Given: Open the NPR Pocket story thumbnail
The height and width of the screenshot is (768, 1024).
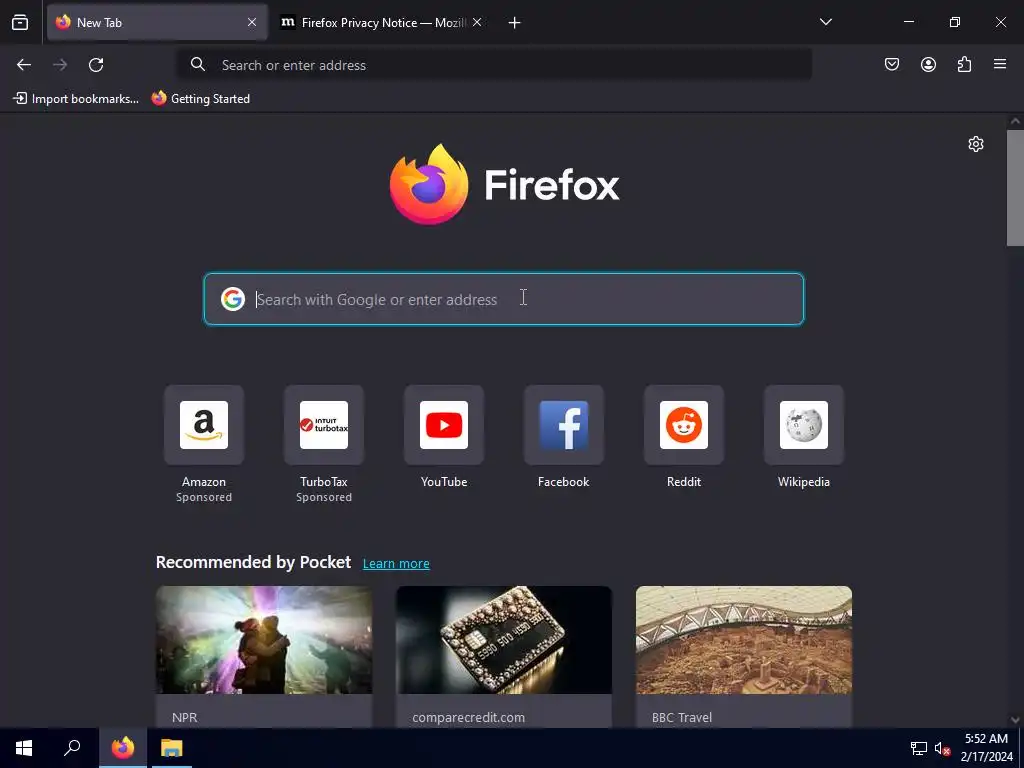Looking at the screenshot, I should pyautogui.click(x=264, y=640).
